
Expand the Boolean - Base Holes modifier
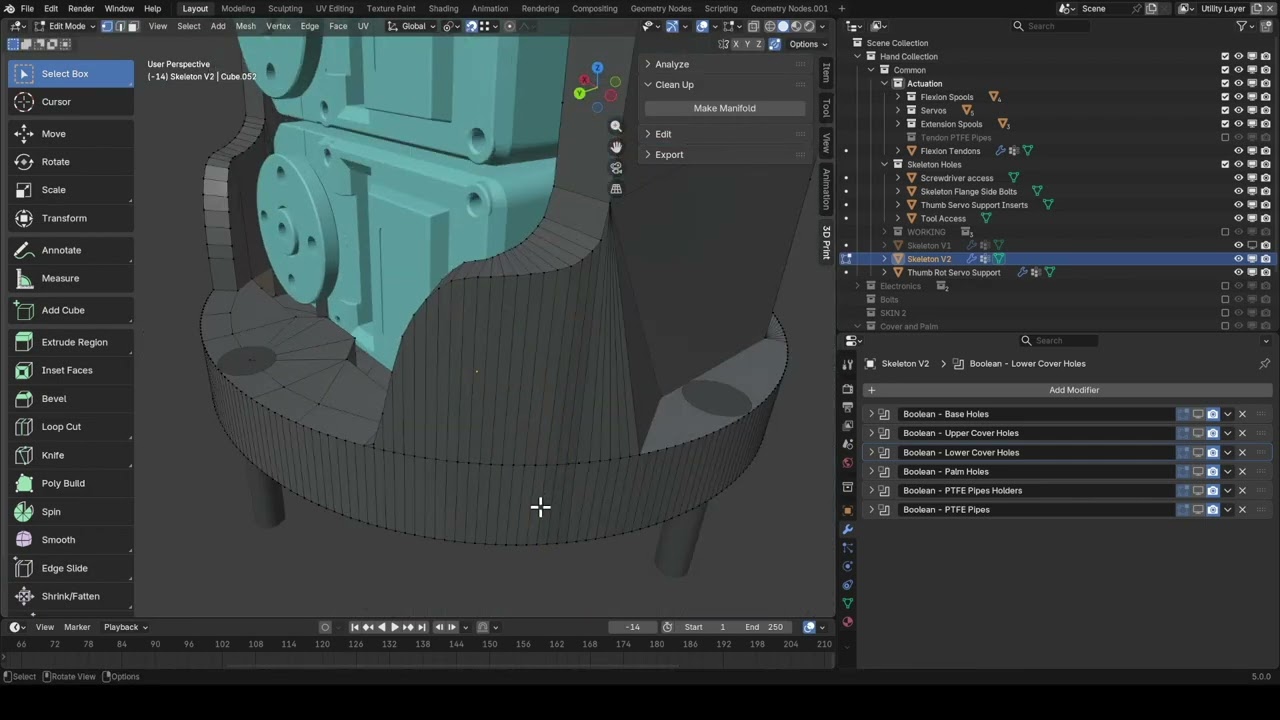(871, 414)
